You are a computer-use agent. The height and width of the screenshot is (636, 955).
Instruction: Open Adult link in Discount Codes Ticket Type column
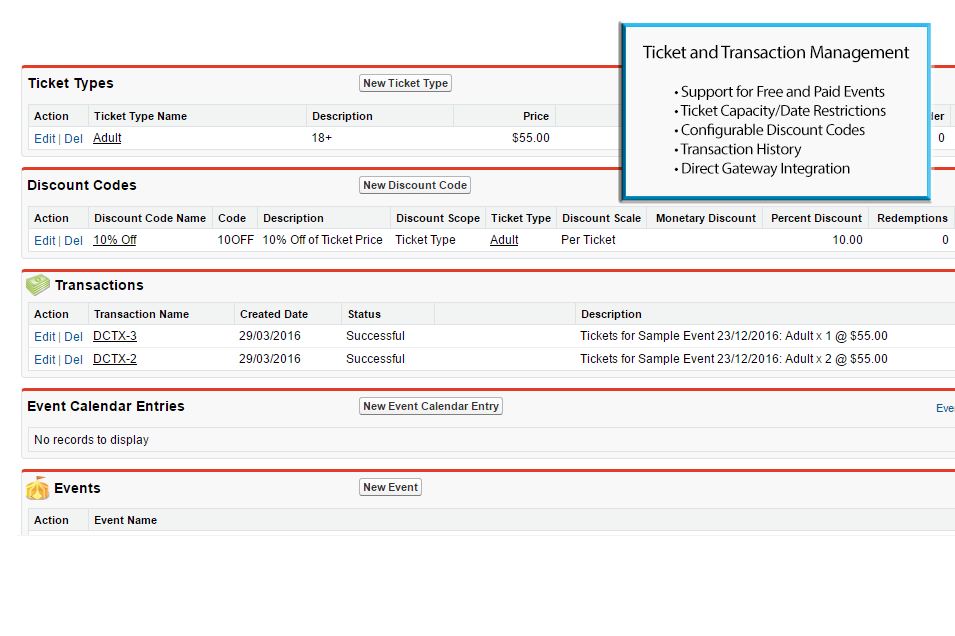click(504, 240)
